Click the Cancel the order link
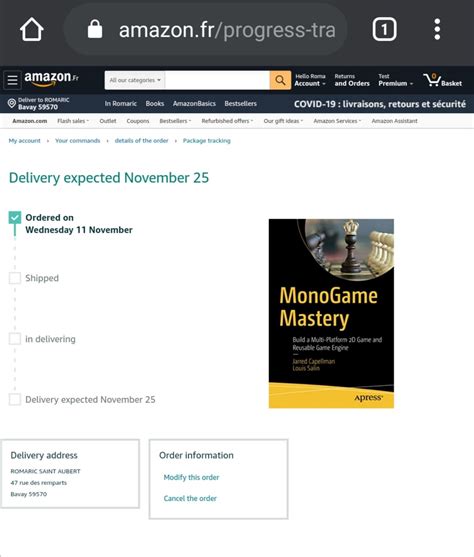The height and width of the screenshot is (557, 474). click(x=190, y=498)
